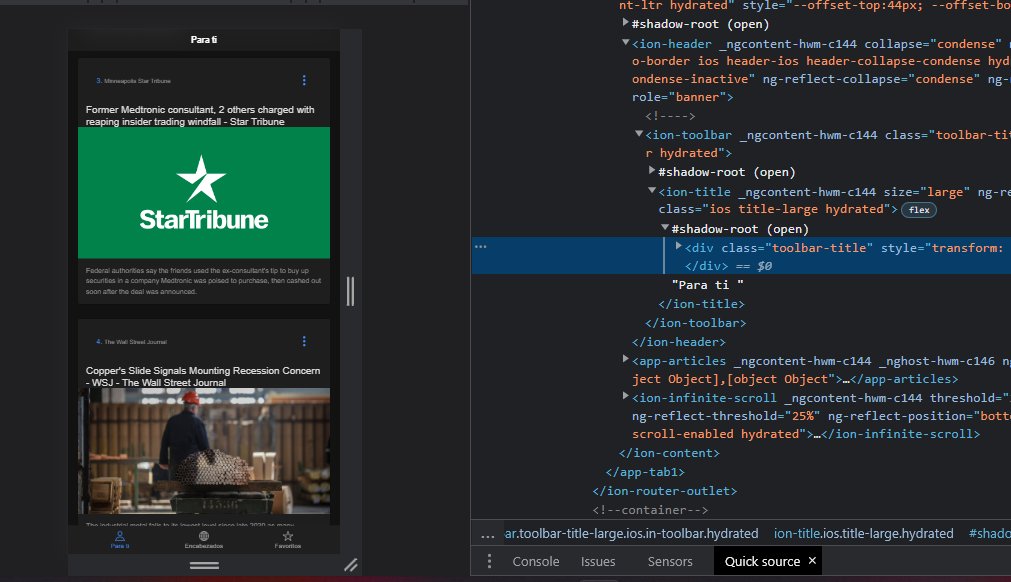This screenshot has width=1011, height=582.
Task: Click the Minneapolis Star Tribune source label
Action: point(137,81)
